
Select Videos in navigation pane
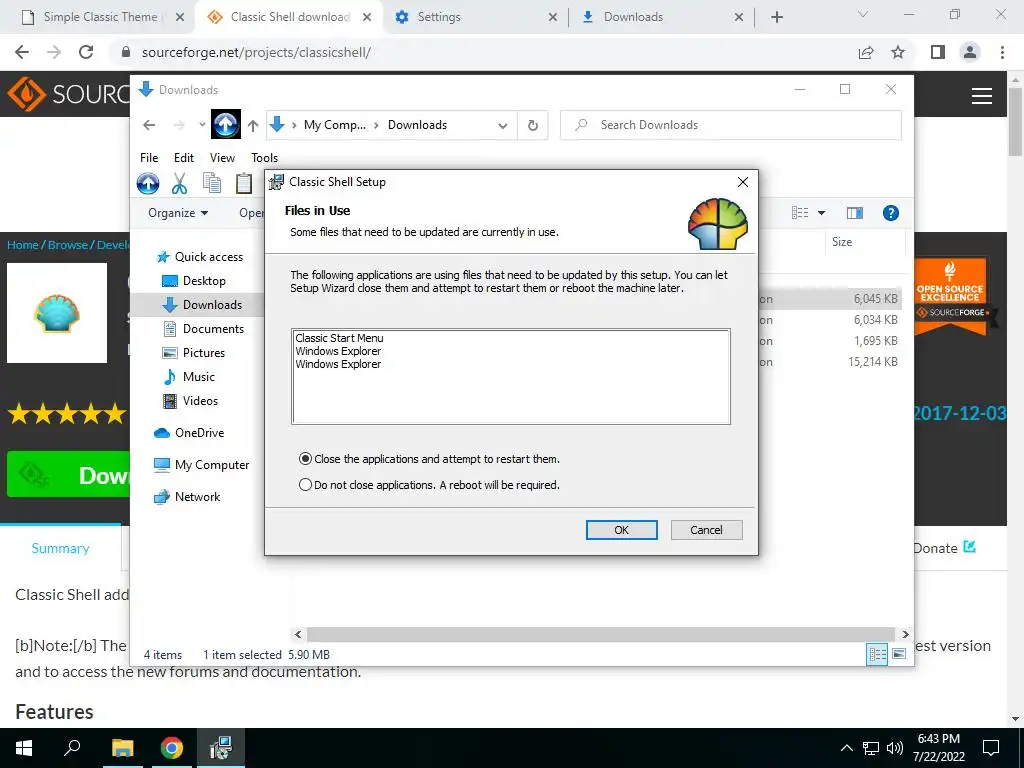[x=190, y=401]
